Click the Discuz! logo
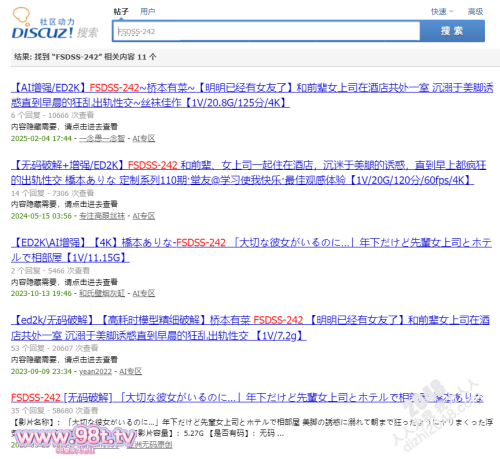The image size is (500, 459). click(x=55, y=23)
